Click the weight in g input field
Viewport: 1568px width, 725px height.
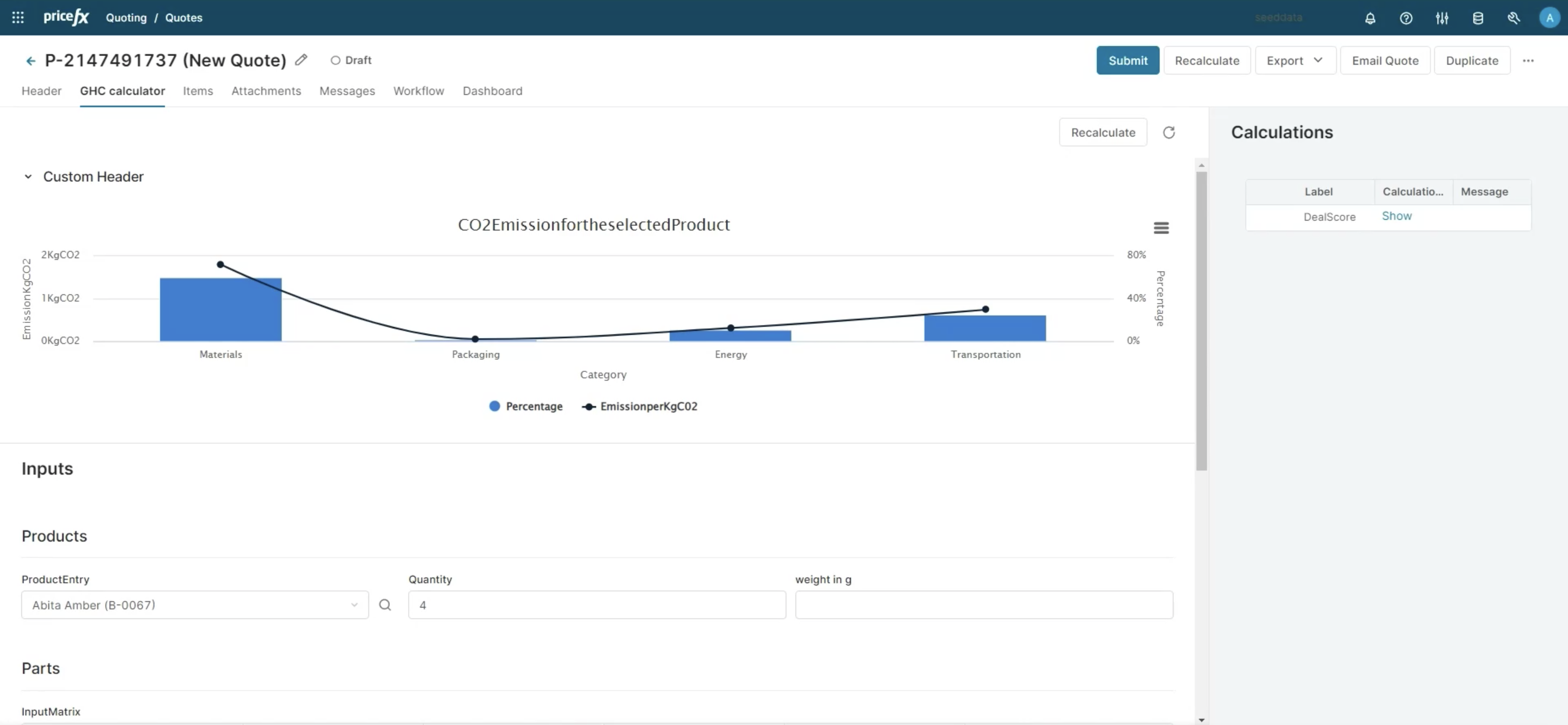984,605
